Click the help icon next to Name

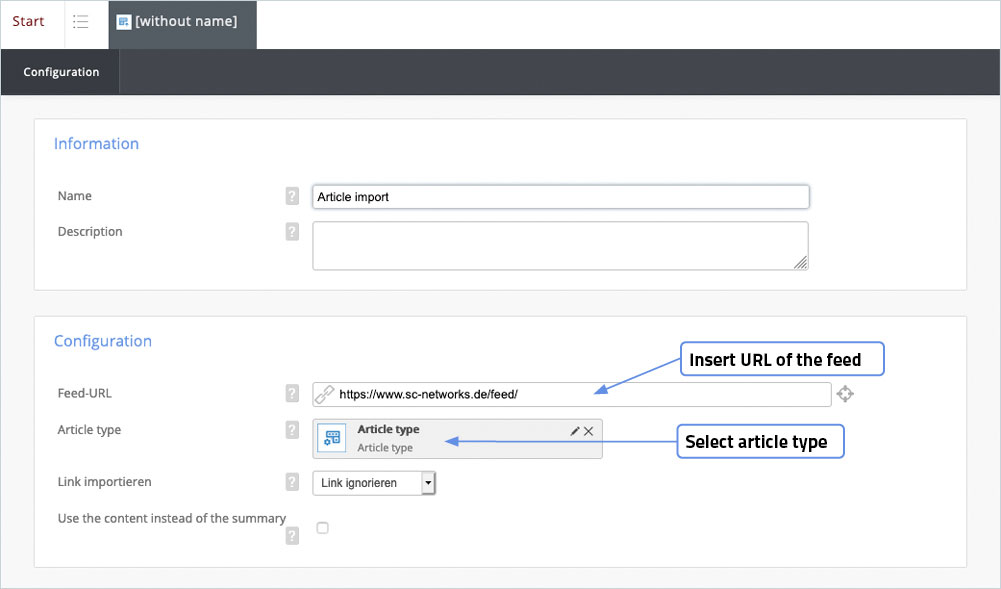click(292, 196)
